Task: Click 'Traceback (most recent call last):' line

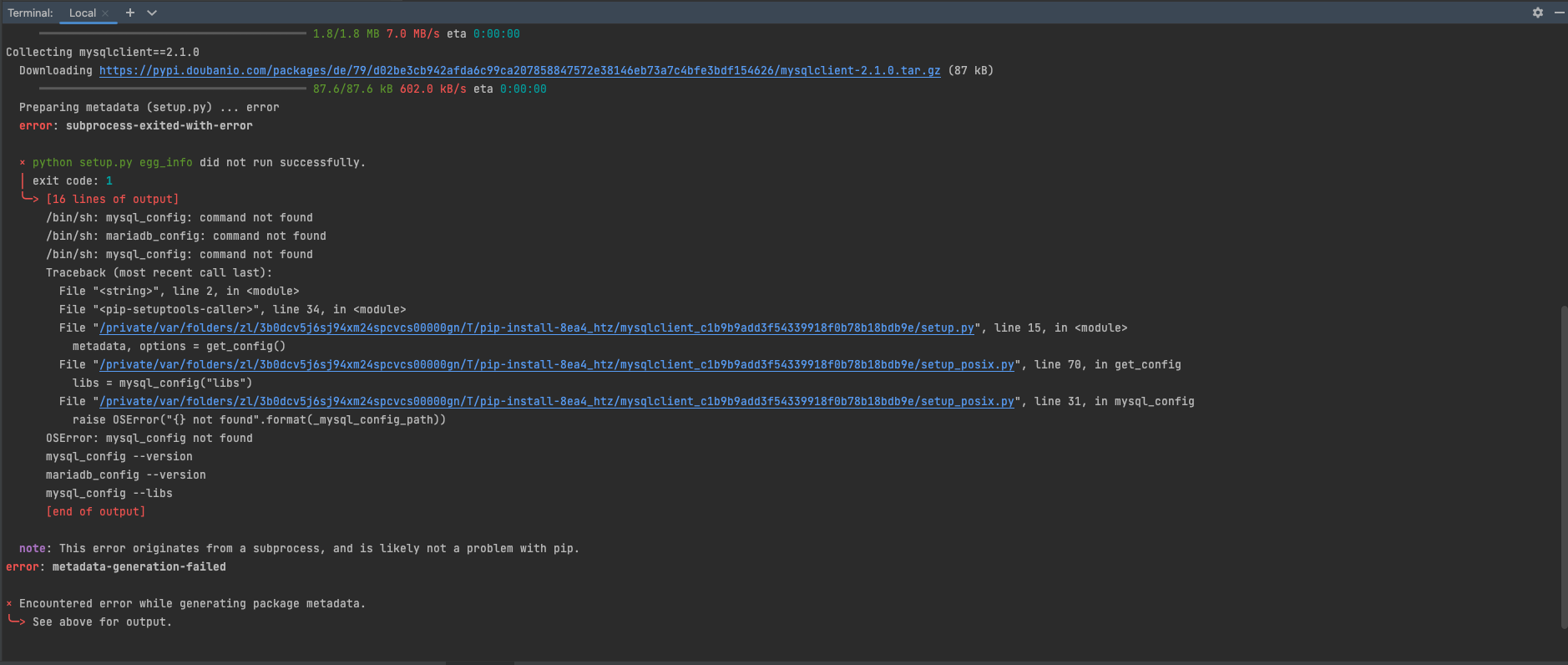Action: 159,272
